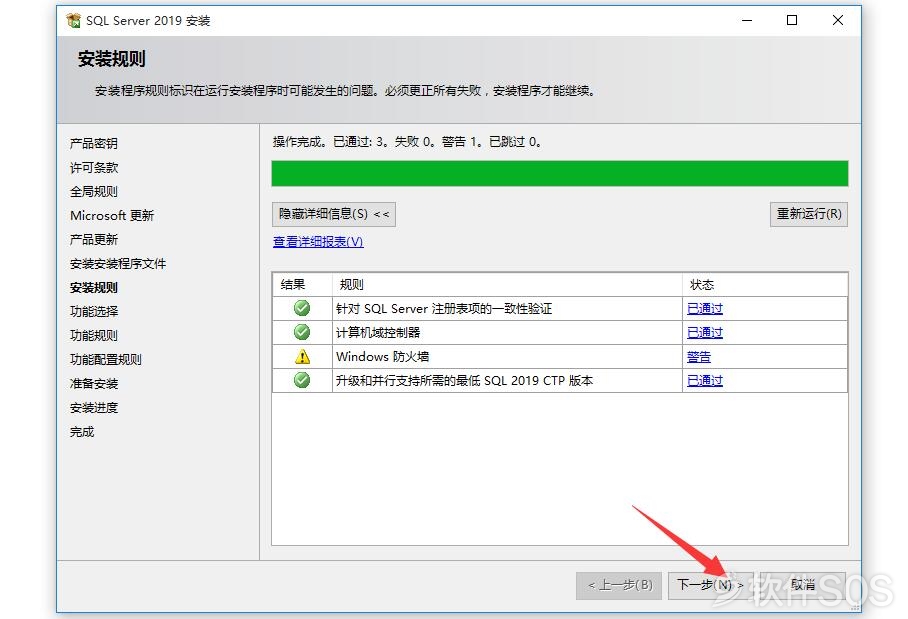
Task: Click the 重新运行(R) button
Action: point(808,214)
